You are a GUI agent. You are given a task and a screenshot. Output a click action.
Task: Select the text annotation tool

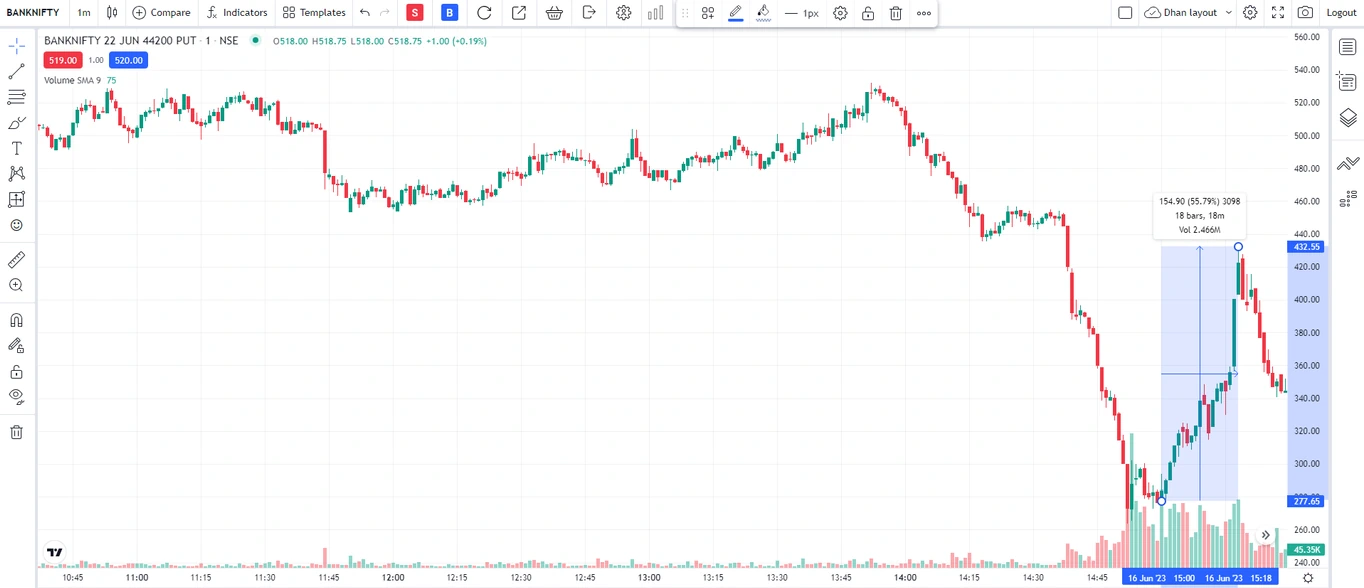[x=16, y=148]
